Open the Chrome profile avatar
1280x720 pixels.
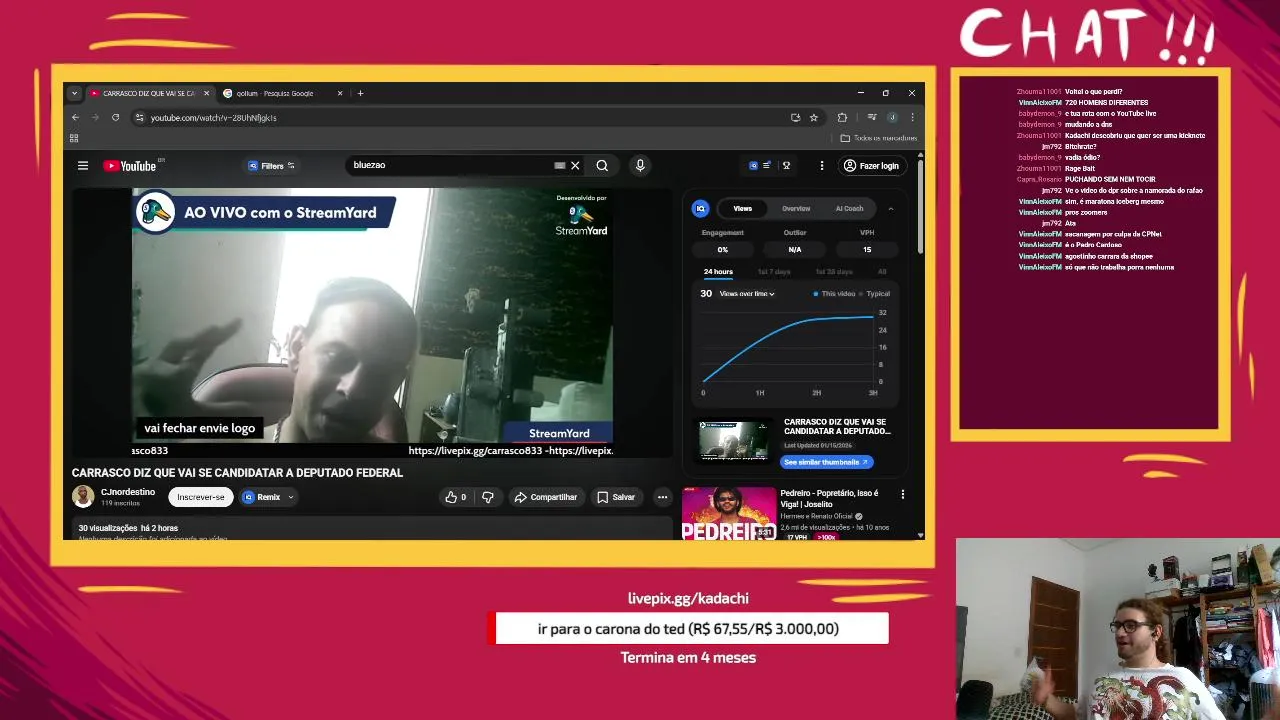pos(892,117)
